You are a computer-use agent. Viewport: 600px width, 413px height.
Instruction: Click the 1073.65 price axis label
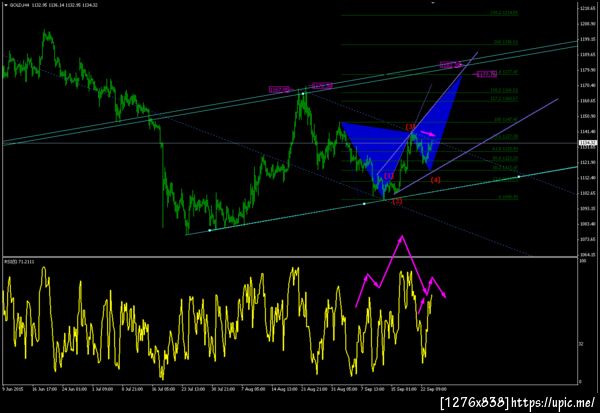[x=587, y=240]
